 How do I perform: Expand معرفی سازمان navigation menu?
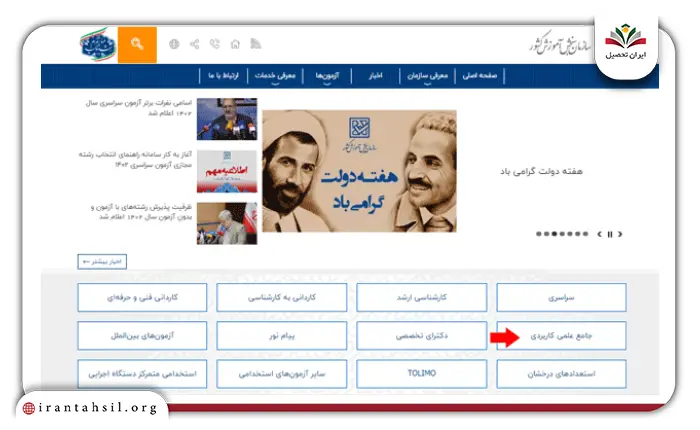click(x=427, y=76)
